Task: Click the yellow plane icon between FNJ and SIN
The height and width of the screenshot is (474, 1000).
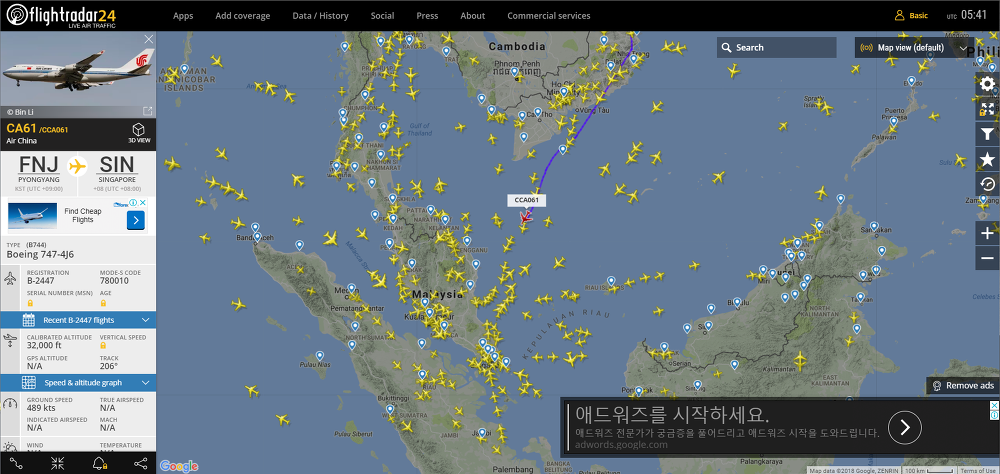Action: (78, 167)
